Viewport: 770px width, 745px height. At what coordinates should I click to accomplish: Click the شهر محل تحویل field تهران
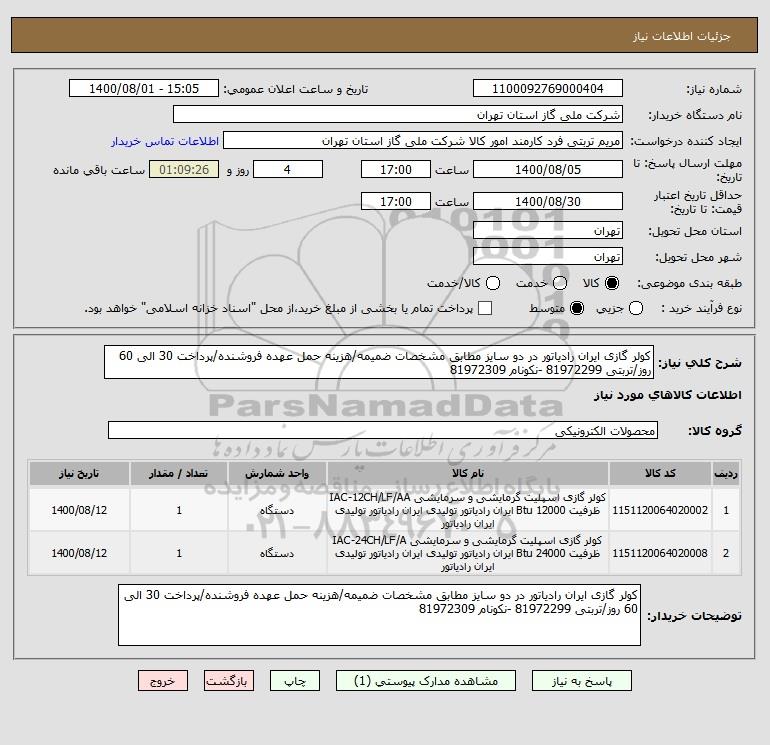point(548,256)
